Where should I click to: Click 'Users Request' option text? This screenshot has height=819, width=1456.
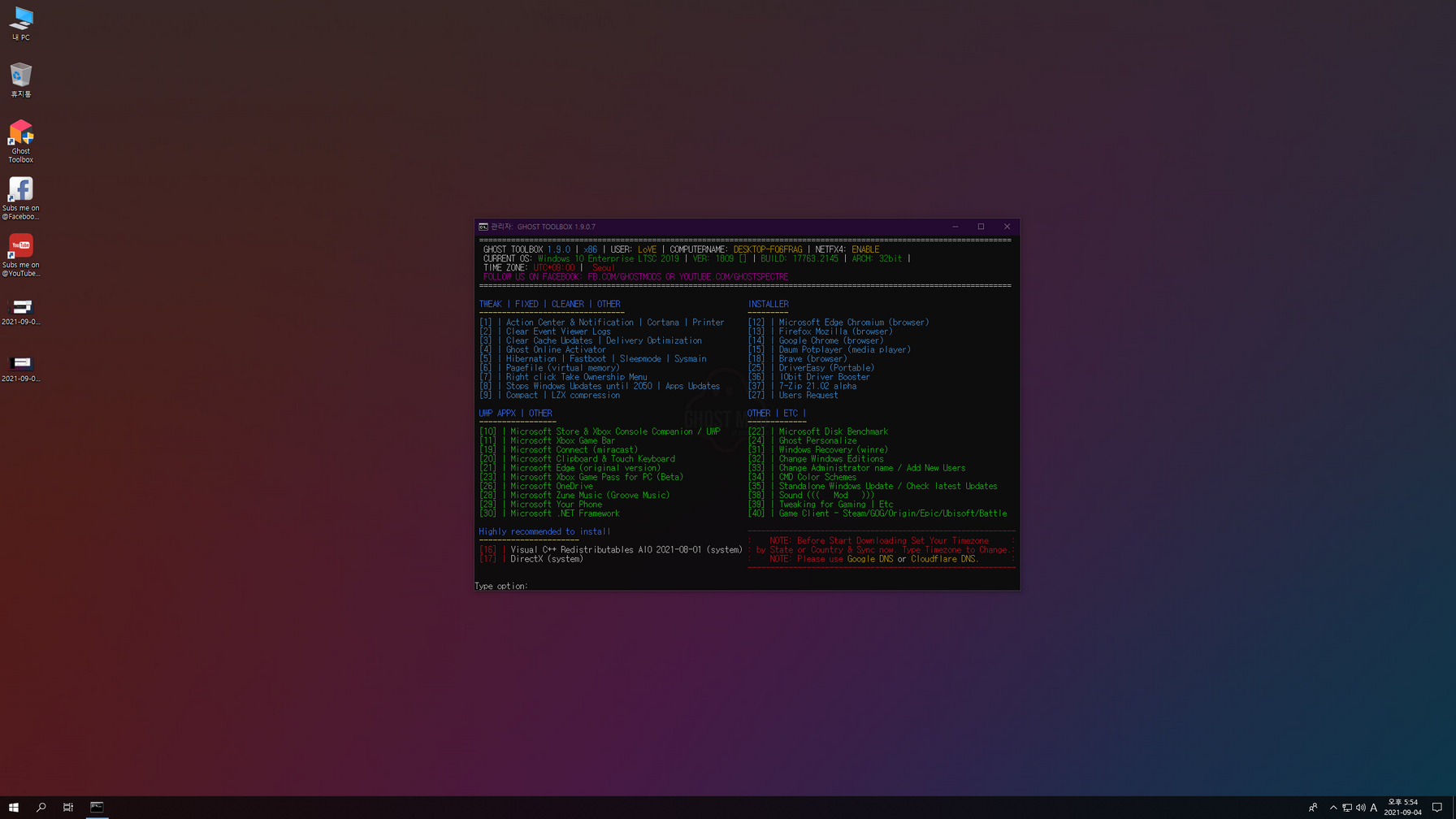point(808,395)
